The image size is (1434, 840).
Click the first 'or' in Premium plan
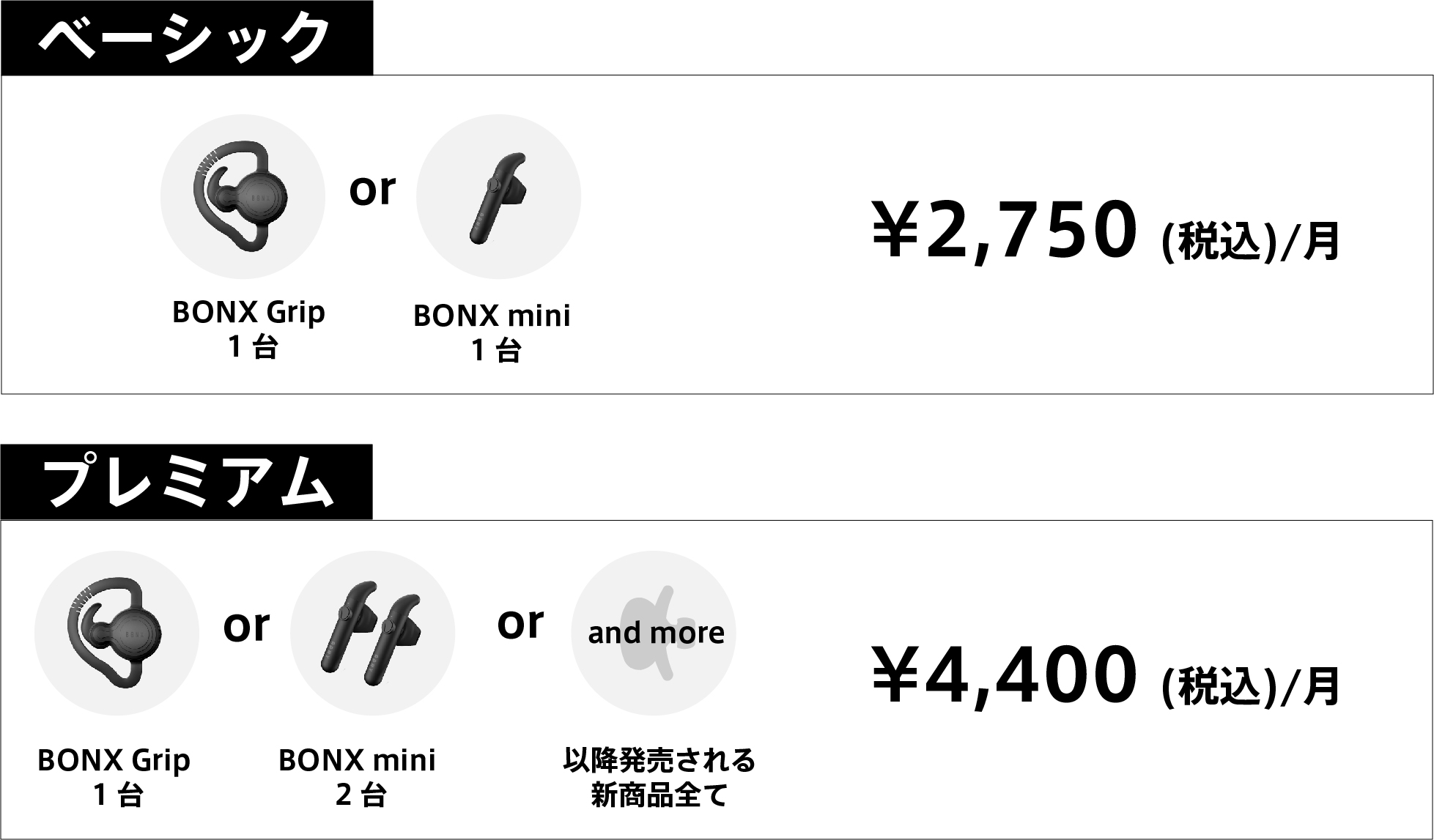[246, 627]
